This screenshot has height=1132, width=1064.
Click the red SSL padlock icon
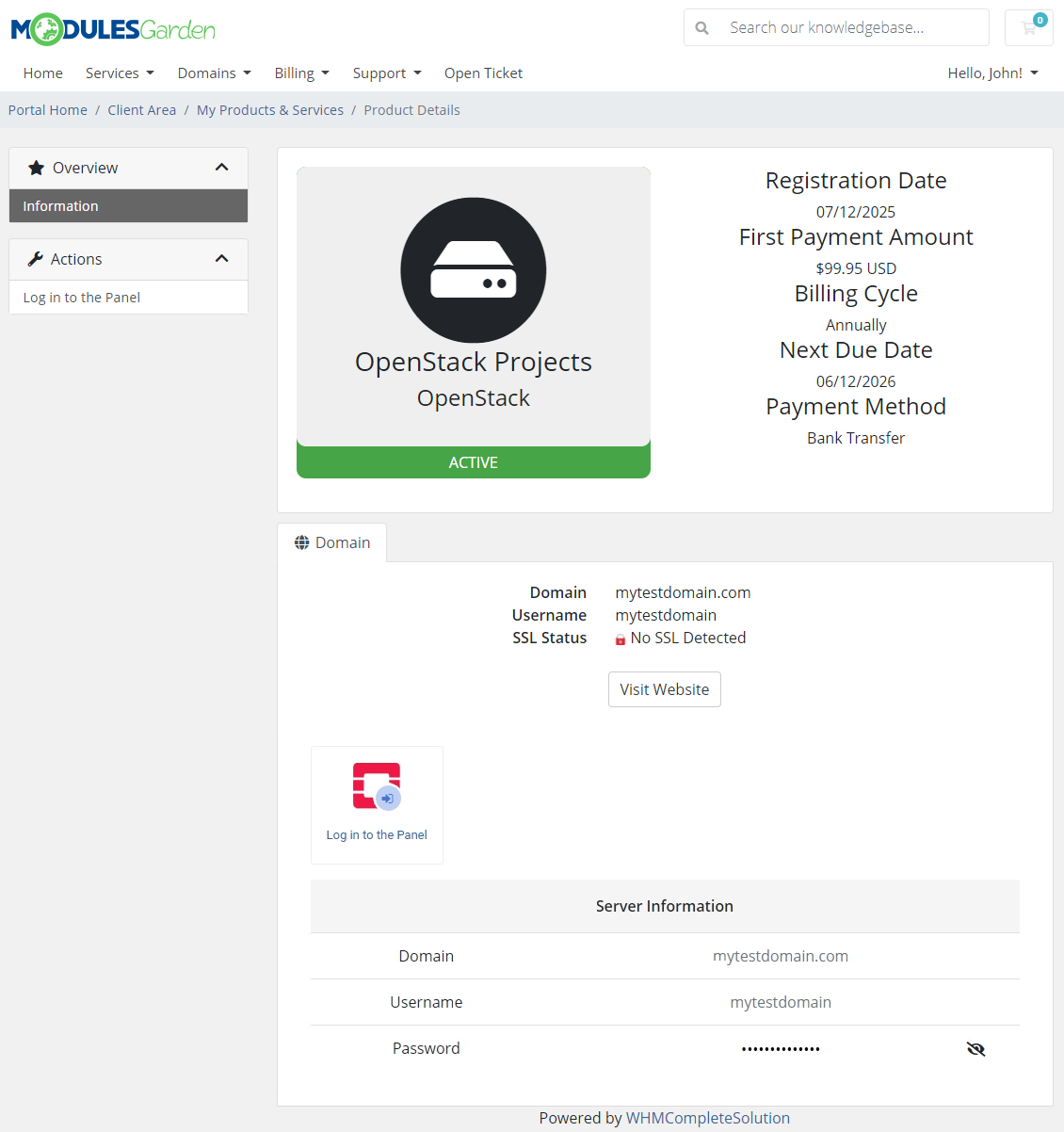pos(620,639)
